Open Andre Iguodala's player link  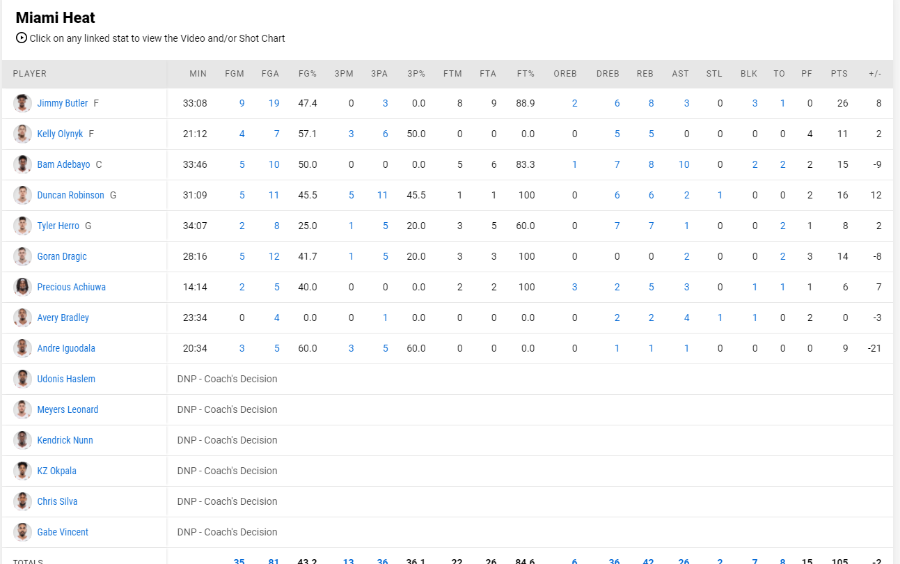66,348
